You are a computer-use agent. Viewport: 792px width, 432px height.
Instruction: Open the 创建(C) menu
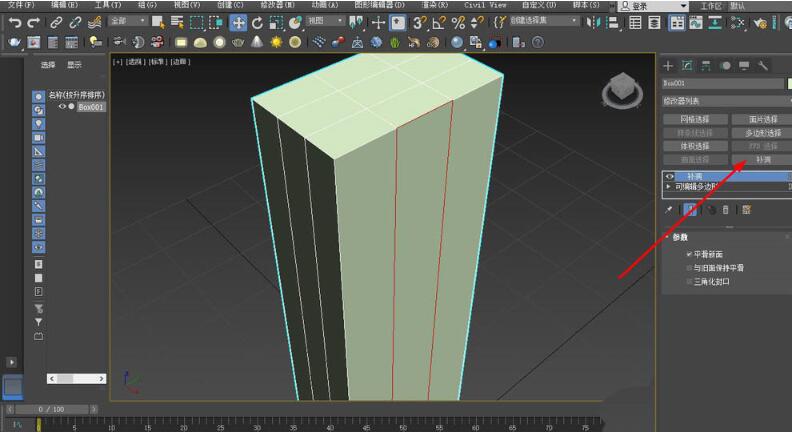[x=230, y=5]
